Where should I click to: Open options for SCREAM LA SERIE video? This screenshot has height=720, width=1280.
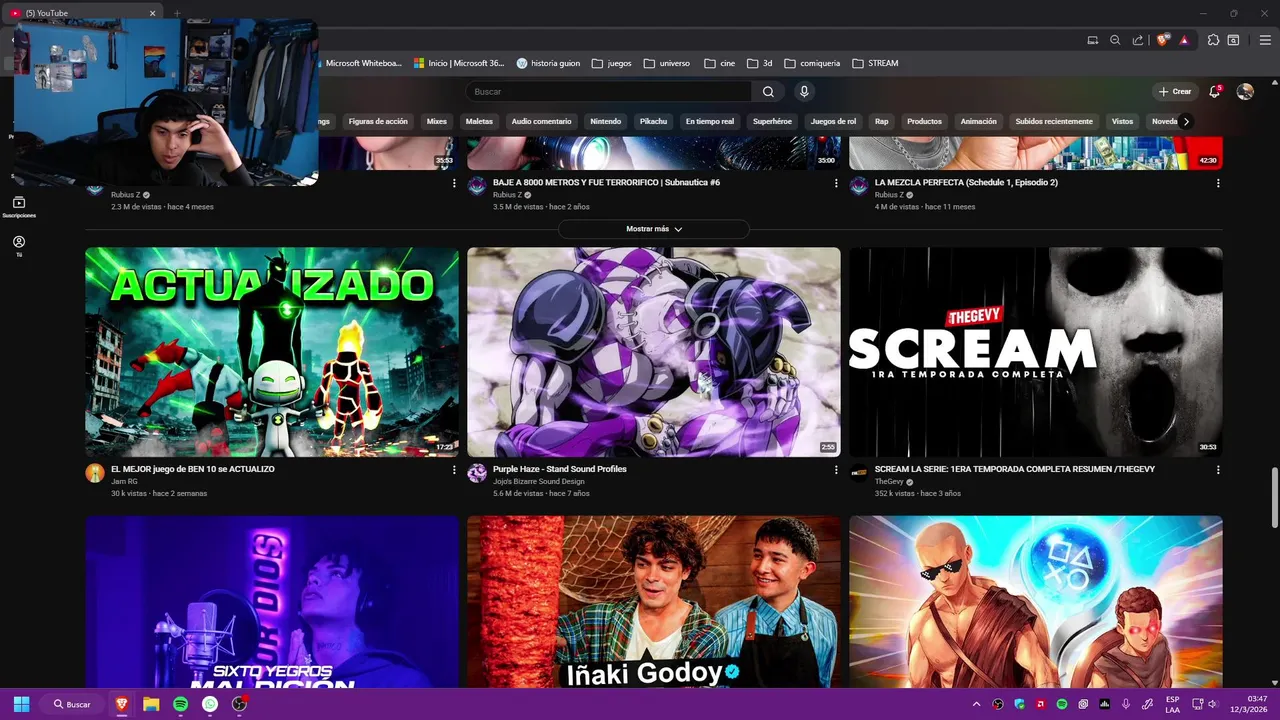[1218, 470]
